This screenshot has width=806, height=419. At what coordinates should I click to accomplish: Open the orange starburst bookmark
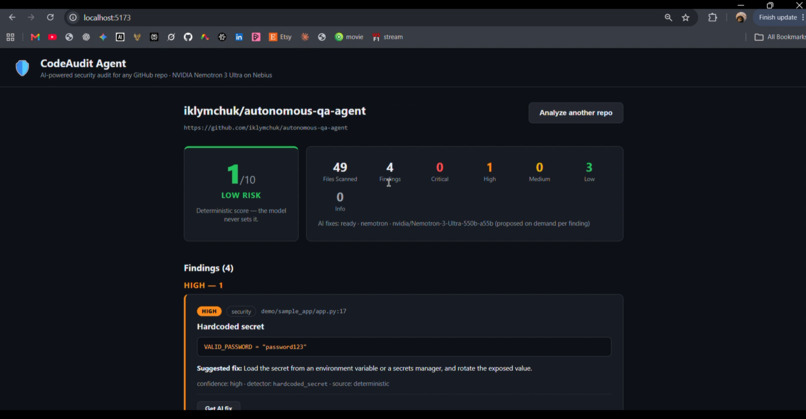(x=305, y=37)
